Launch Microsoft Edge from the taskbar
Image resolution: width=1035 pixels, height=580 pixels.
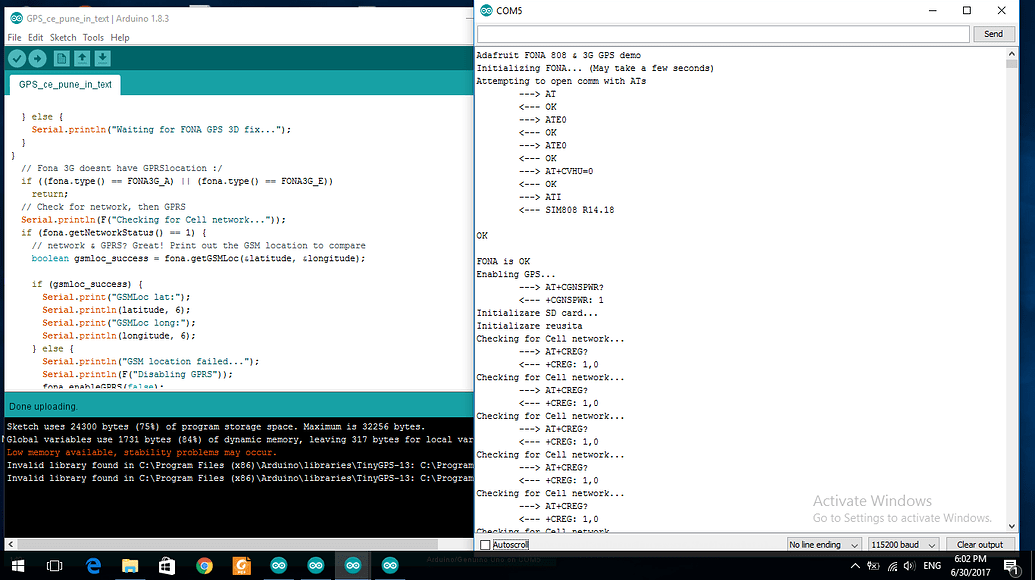tap(93, 566)
